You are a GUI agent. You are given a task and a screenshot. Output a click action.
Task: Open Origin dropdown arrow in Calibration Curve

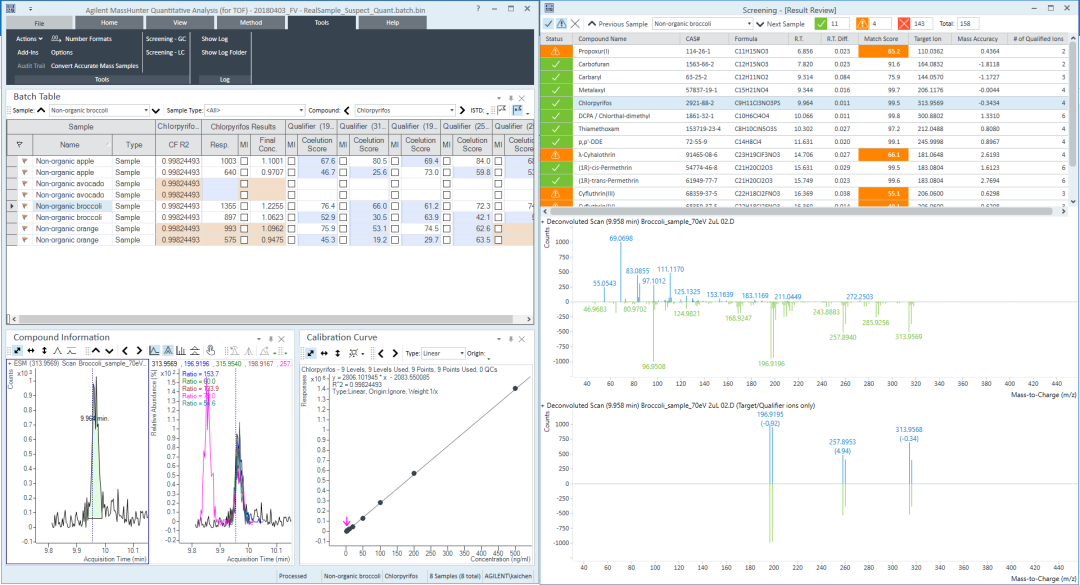489,357
